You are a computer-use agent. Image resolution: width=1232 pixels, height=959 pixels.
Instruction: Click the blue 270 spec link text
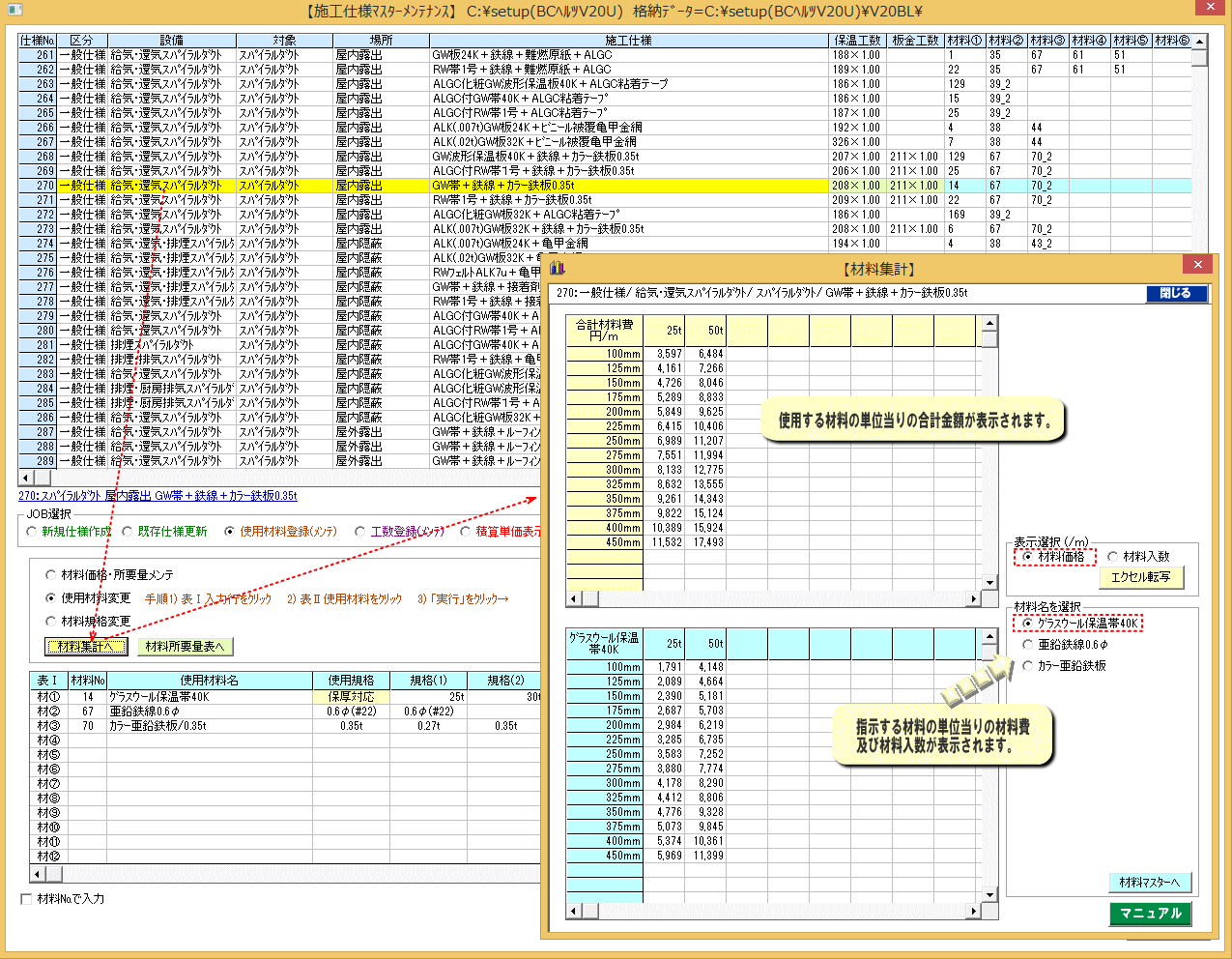click(158, 496)
